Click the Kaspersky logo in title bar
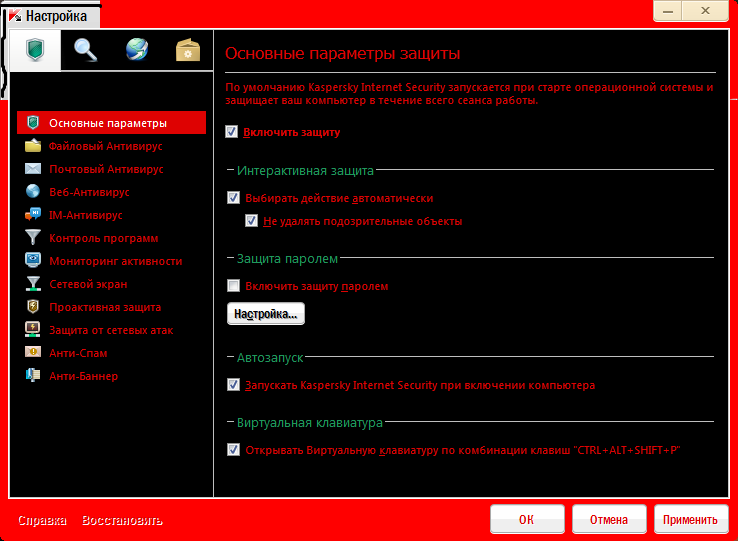 click(15, 16)
